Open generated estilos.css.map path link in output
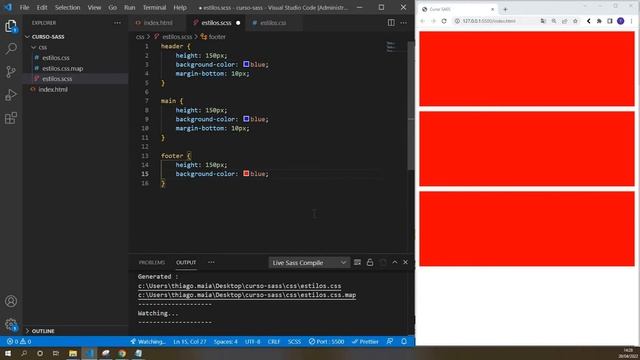 [247, 295]
